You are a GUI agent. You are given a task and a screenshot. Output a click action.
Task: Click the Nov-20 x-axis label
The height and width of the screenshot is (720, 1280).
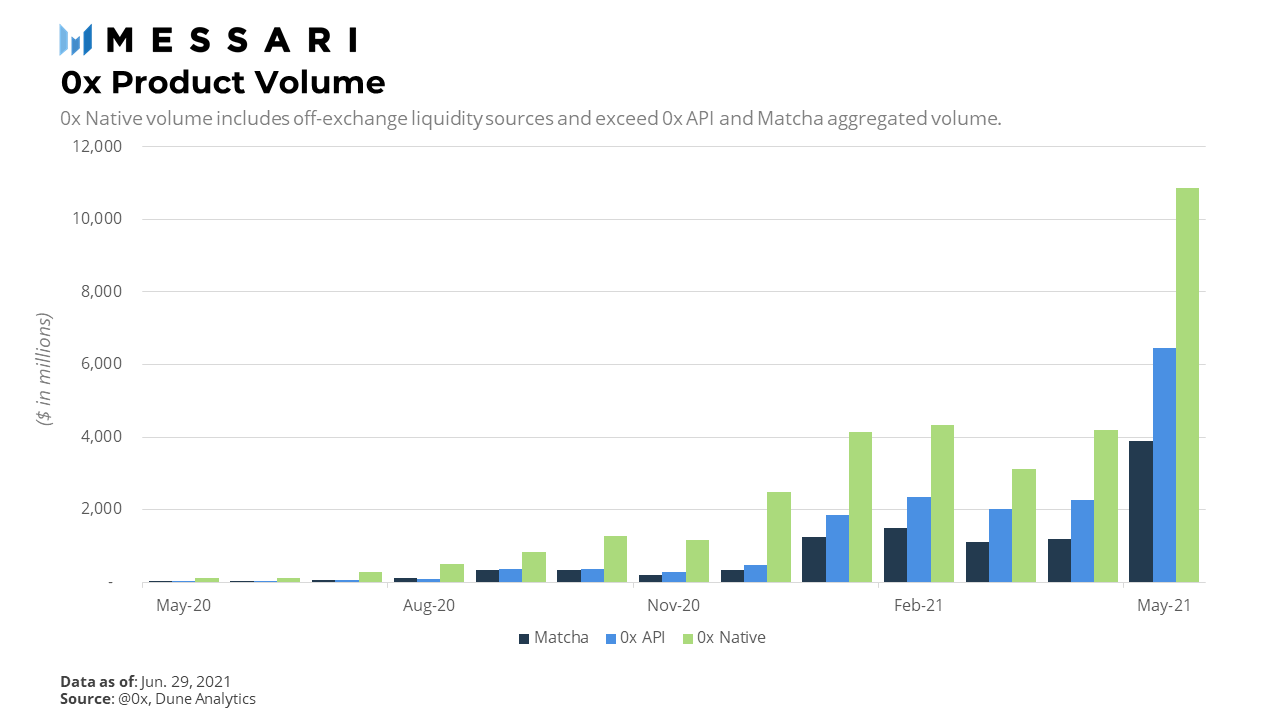673,606
